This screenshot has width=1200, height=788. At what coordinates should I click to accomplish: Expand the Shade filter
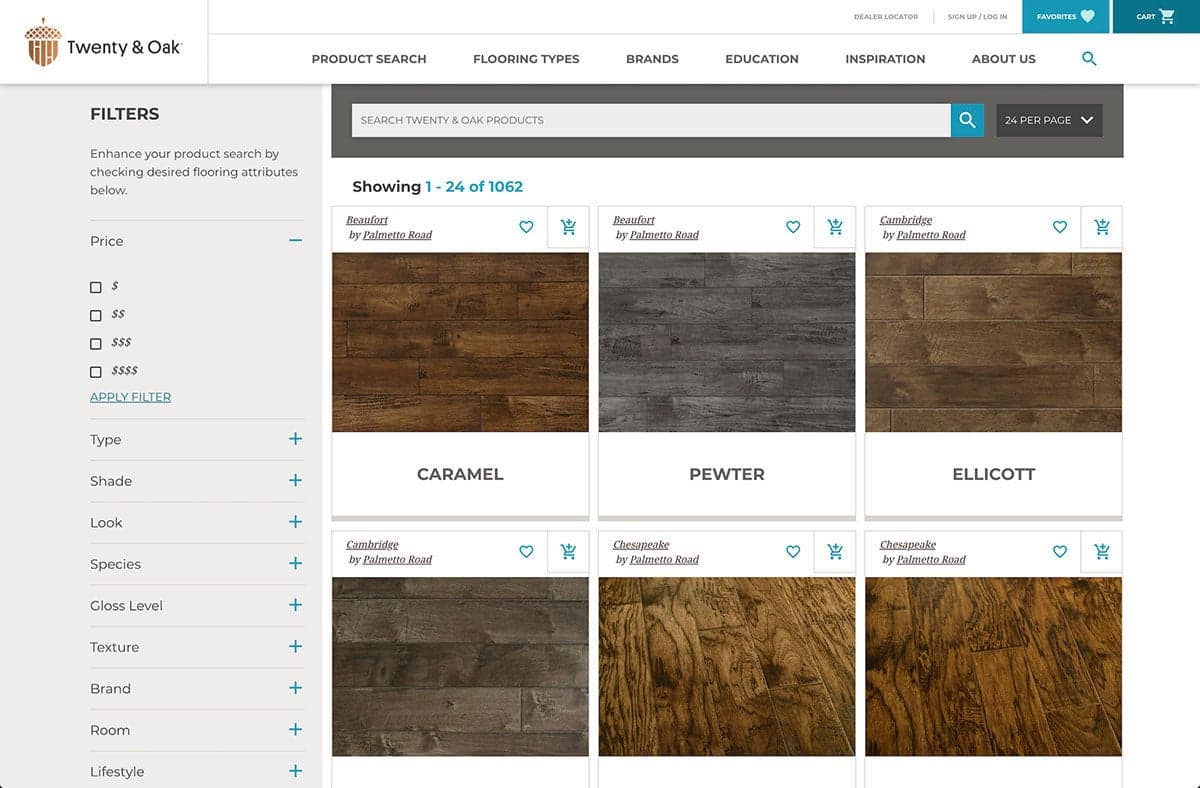(295, 481)
